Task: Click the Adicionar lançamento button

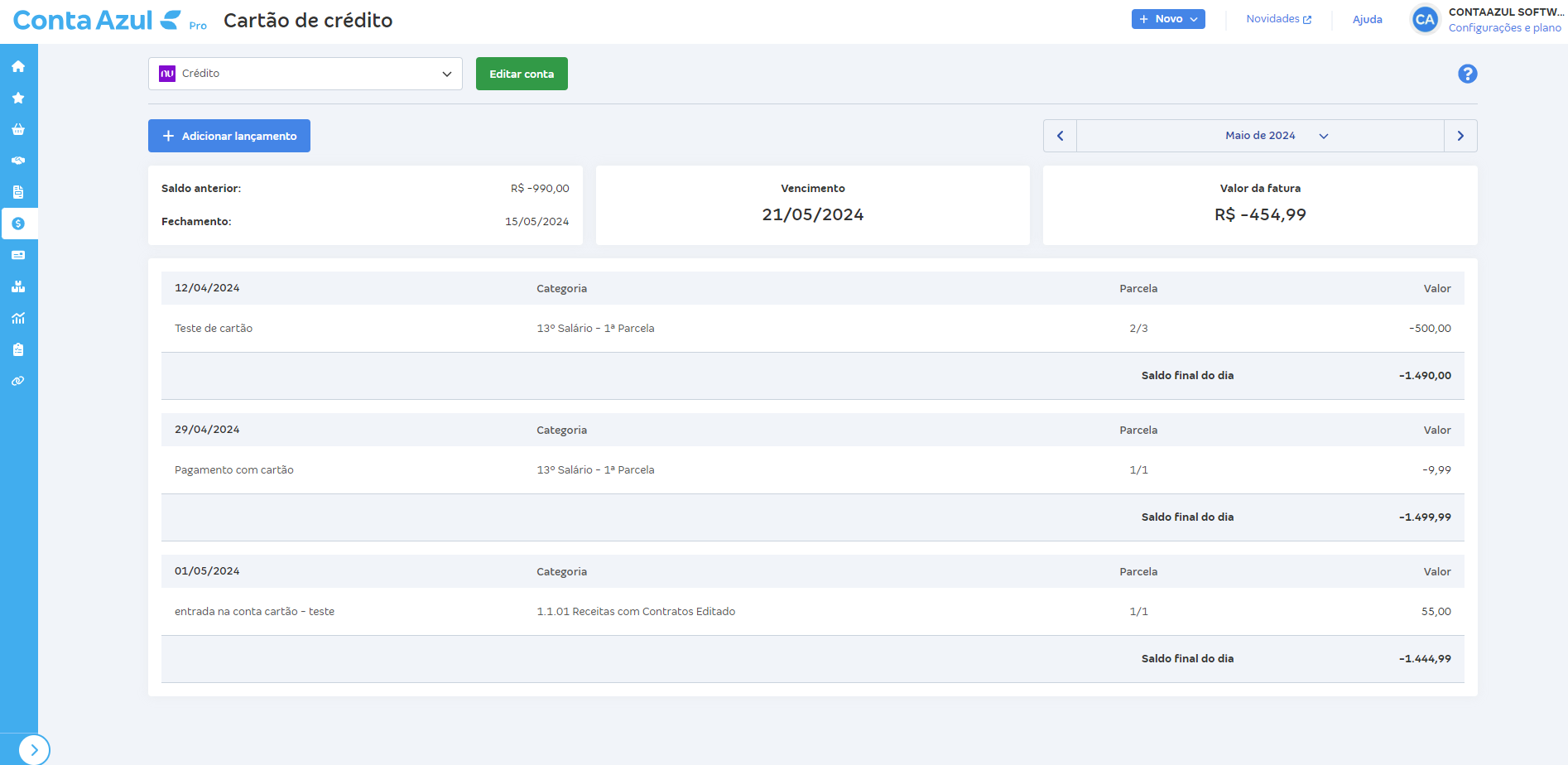Action: pyautogui.click(x=229, y=136)
